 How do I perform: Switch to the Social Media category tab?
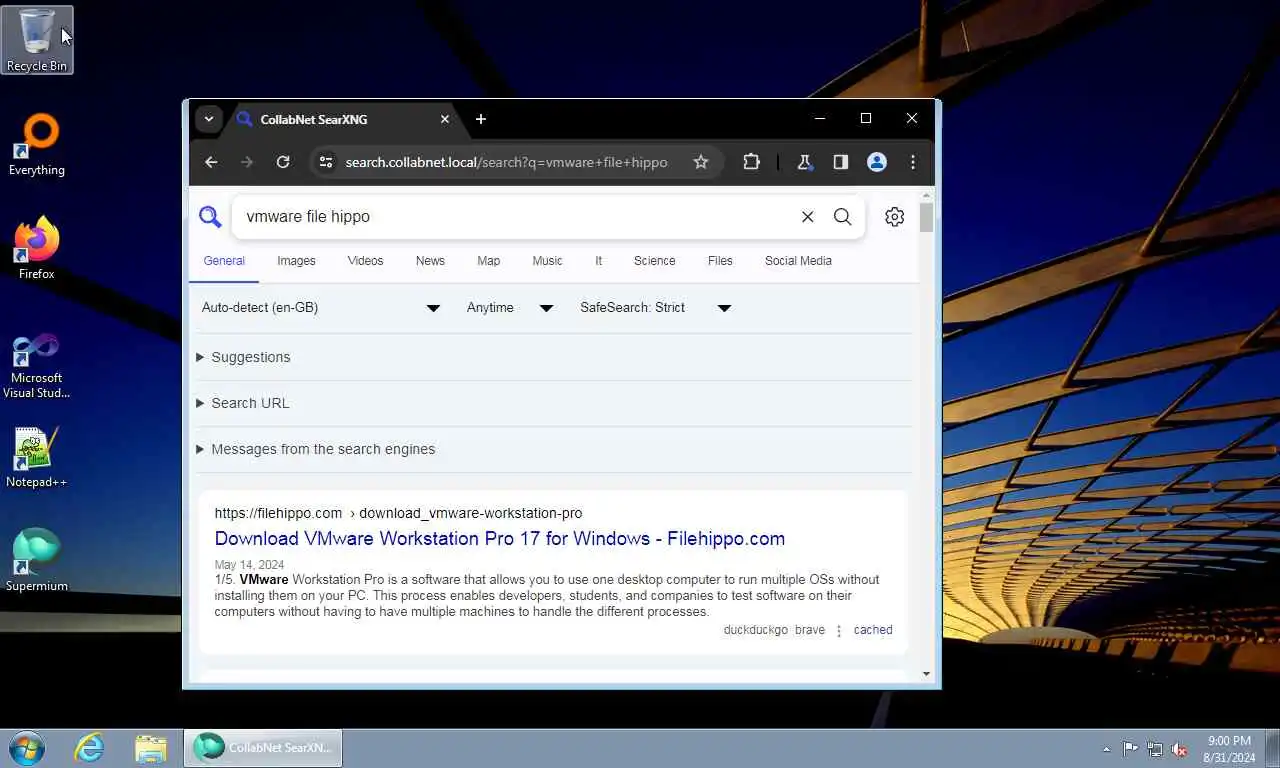798,261
